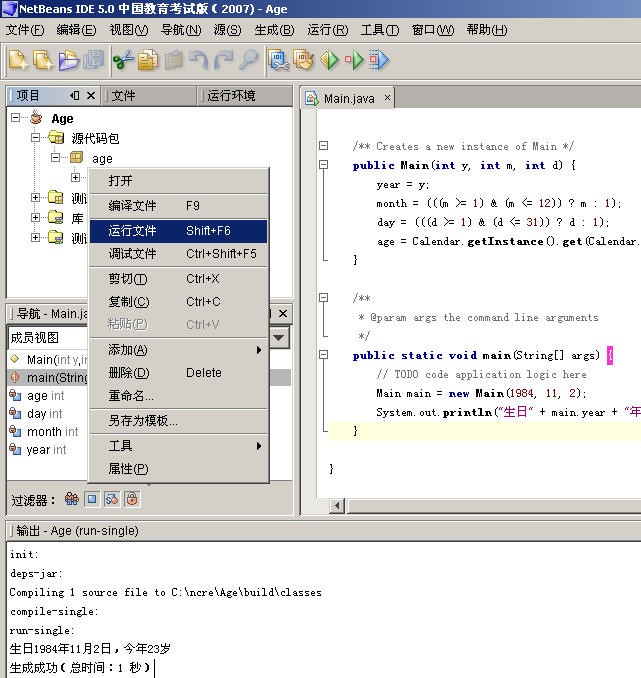Click the Age project coffee cup icon

pyautogui.click(x=36, y=118)
